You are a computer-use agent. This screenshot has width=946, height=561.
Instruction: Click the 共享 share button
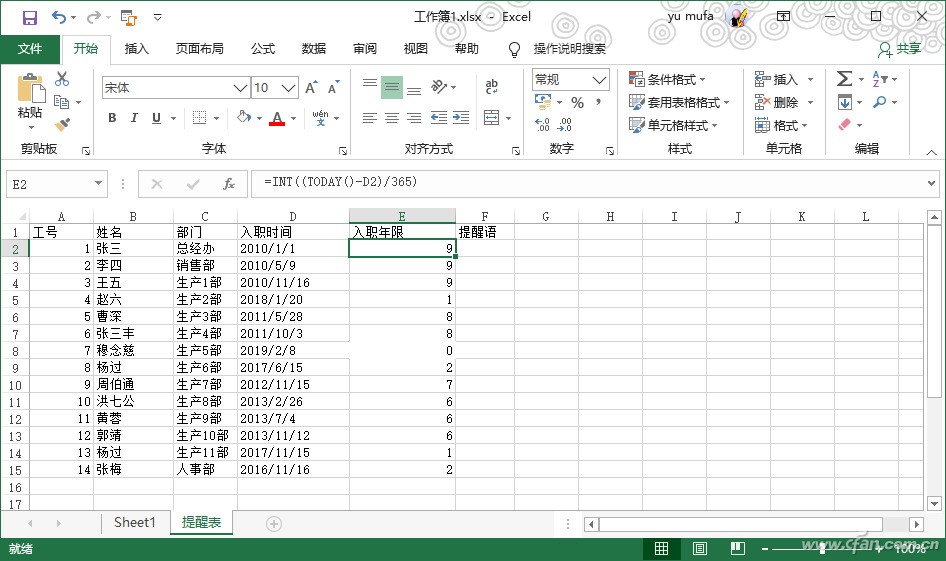click(899, 49)
